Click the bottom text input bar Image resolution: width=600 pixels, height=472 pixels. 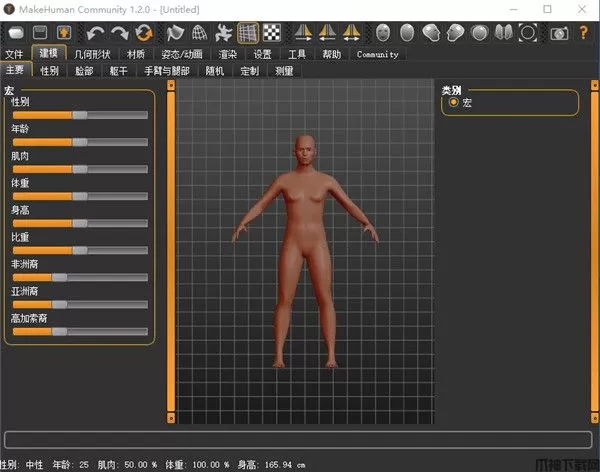[298, 440]
